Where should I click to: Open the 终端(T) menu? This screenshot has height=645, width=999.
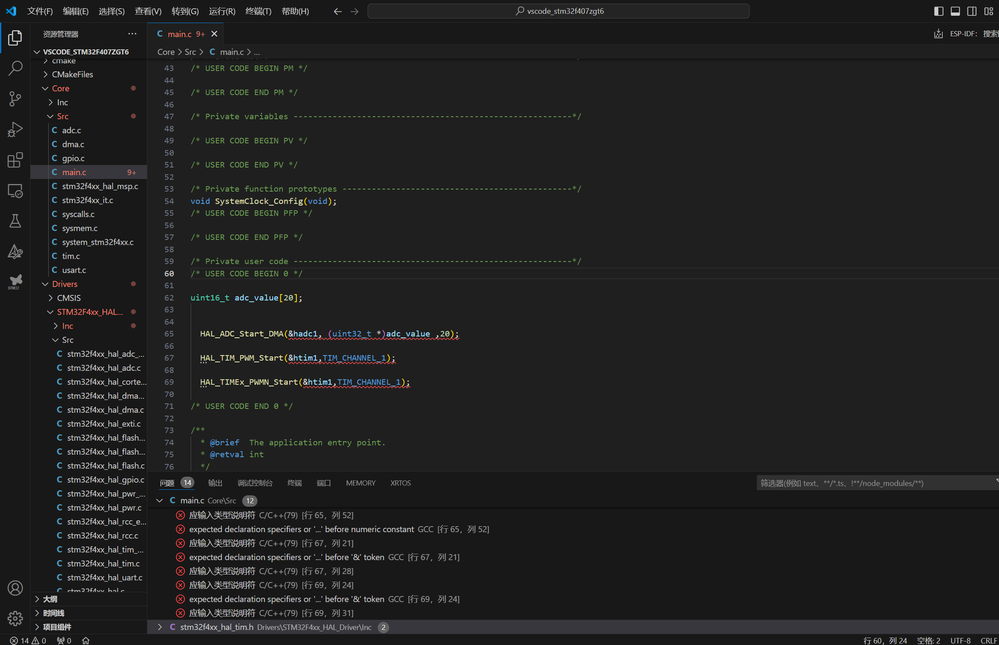click(x=258, y=11)
